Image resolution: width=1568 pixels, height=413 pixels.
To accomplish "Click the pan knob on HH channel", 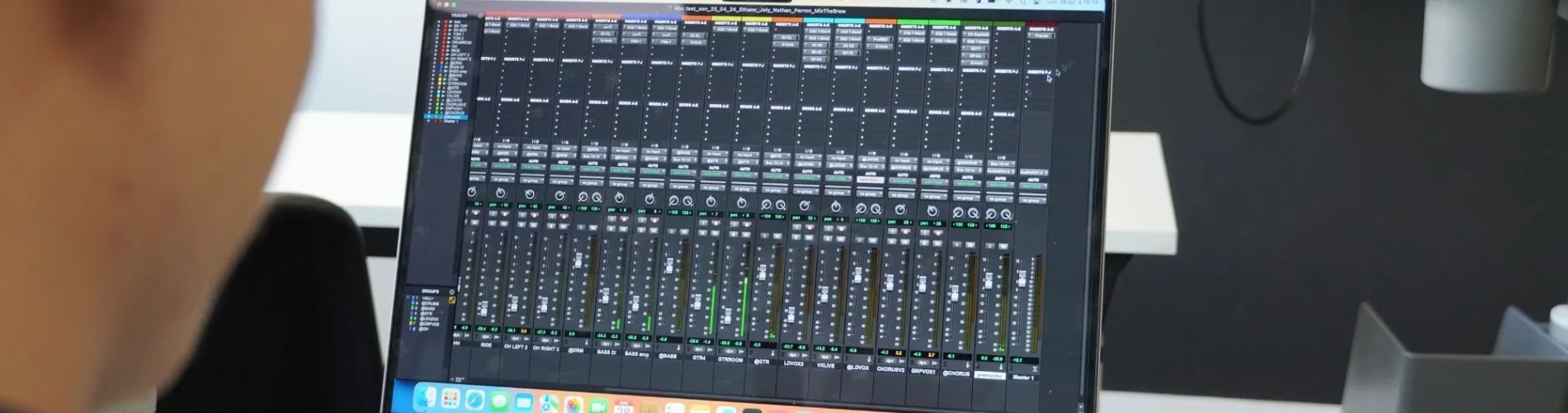I will coord(471,192).
